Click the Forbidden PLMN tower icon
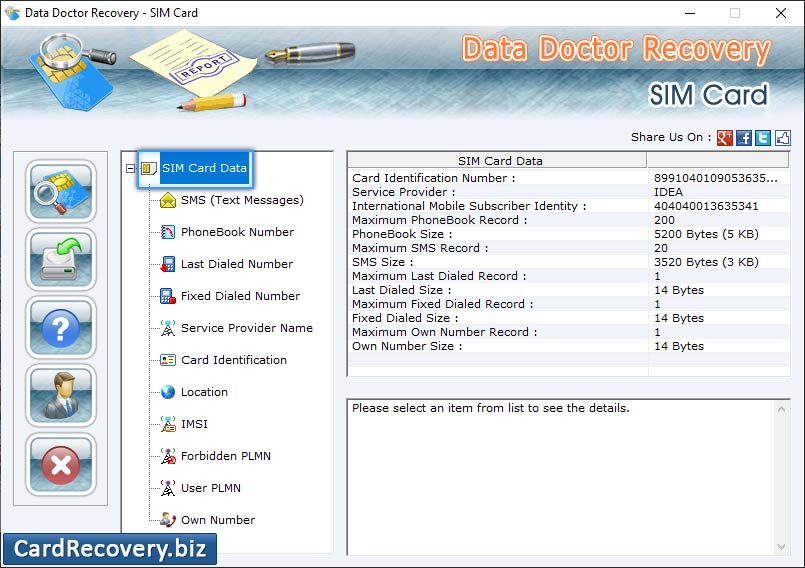Screen dimensions: 805x568 (x=168, y=456)
